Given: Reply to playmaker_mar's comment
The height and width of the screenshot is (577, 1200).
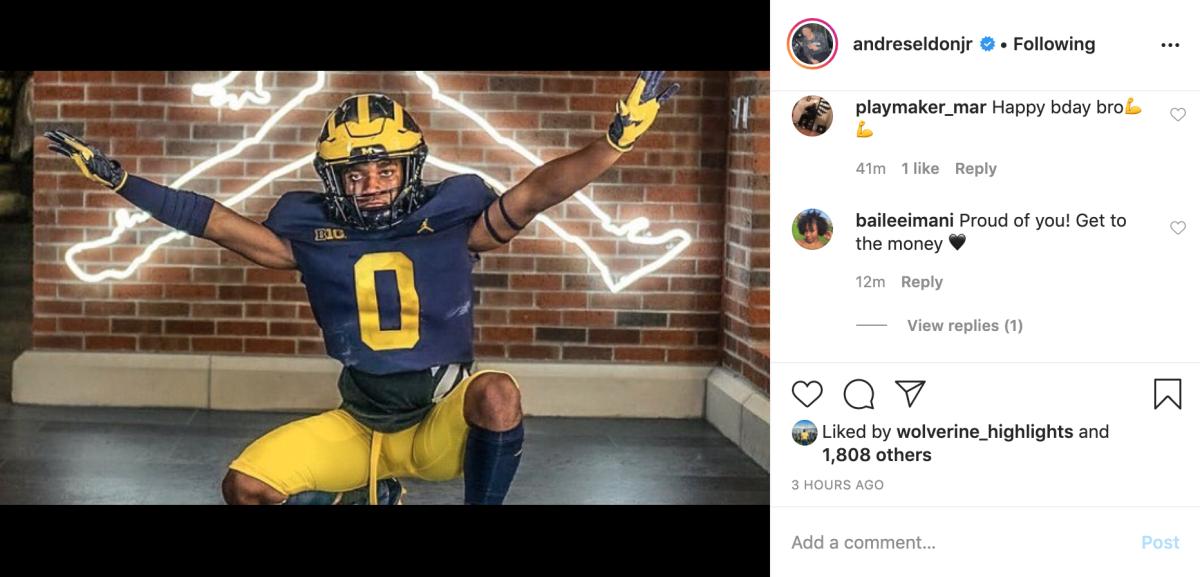Looking at the screenshot, I should [975, 168].
